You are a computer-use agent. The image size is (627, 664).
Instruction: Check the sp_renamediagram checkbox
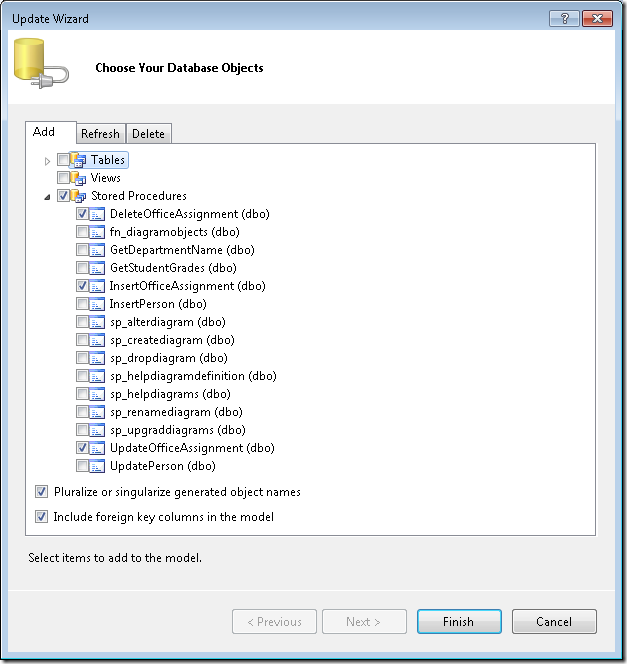pyautogui.click(x=82, y=412)
